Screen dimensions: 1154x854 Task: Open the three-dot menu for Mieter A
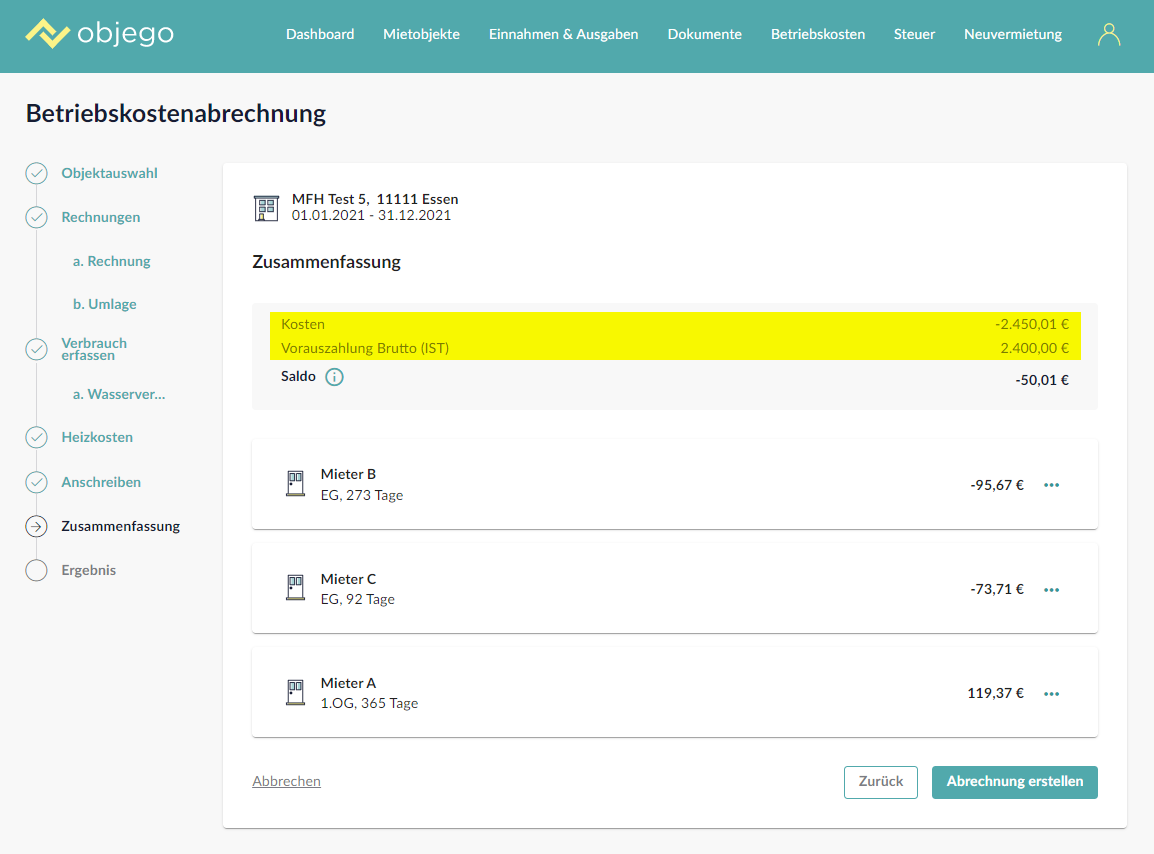1051,694
